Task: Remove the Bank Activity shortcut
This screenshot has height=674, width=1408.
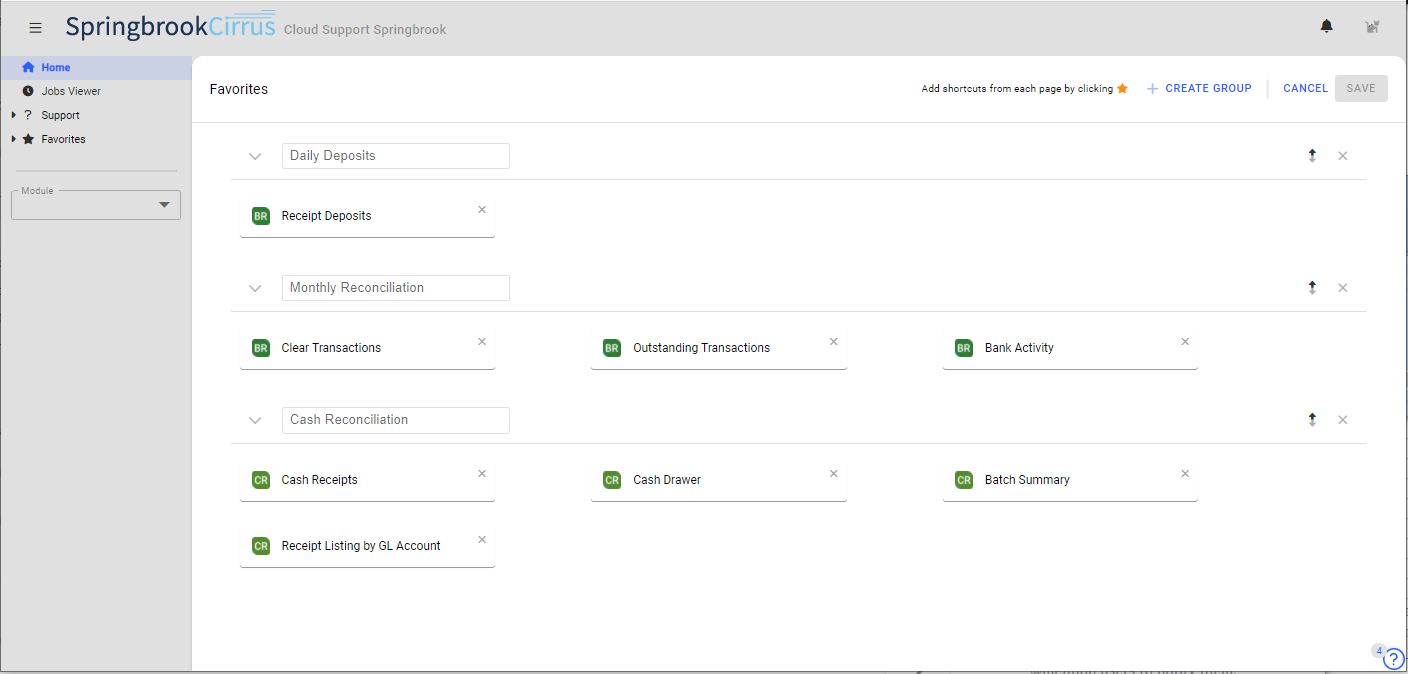Action: tap(1185, 342)
